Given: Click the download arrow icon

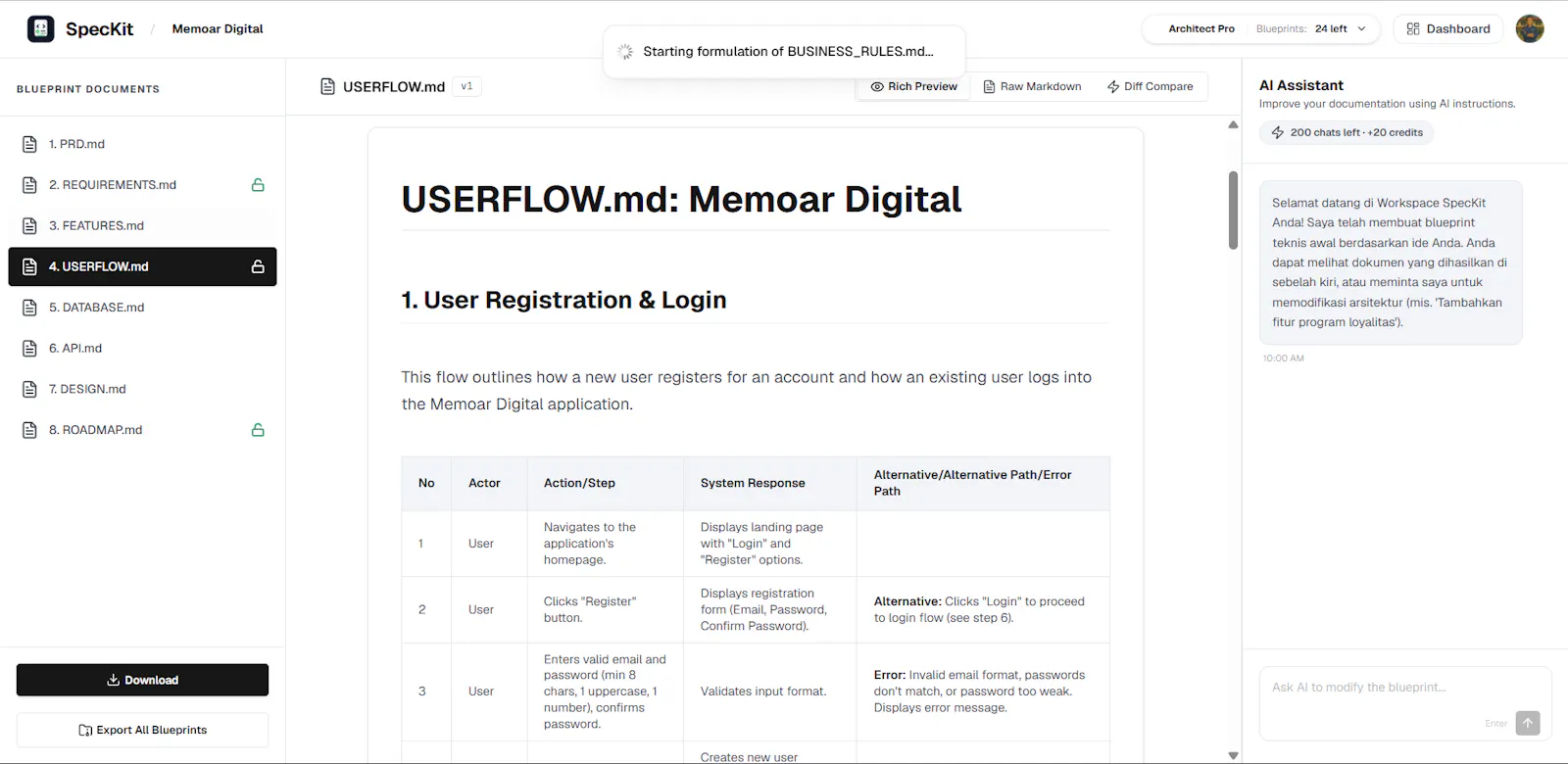Looking at the screenshot, I should tap(114, 680).
